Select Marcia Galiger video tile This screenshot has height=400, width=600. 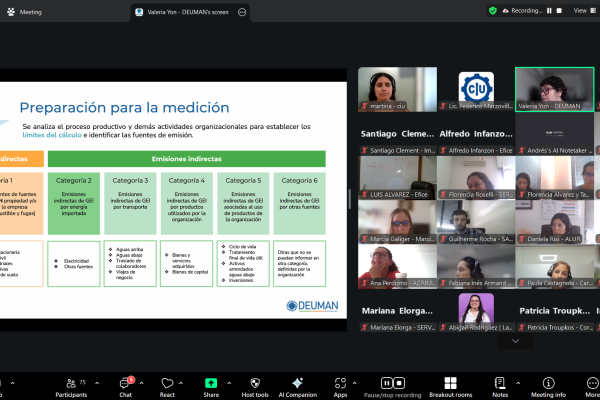397,222
